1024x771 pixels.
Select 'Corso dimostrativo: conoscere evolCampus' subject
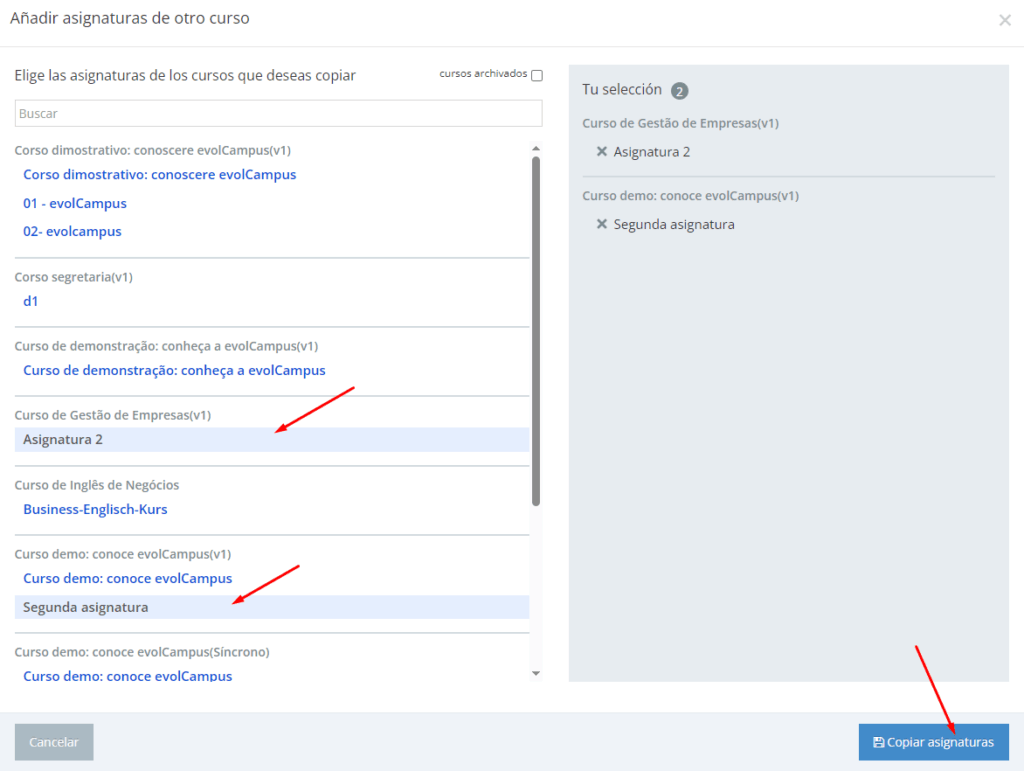point(159,174)
